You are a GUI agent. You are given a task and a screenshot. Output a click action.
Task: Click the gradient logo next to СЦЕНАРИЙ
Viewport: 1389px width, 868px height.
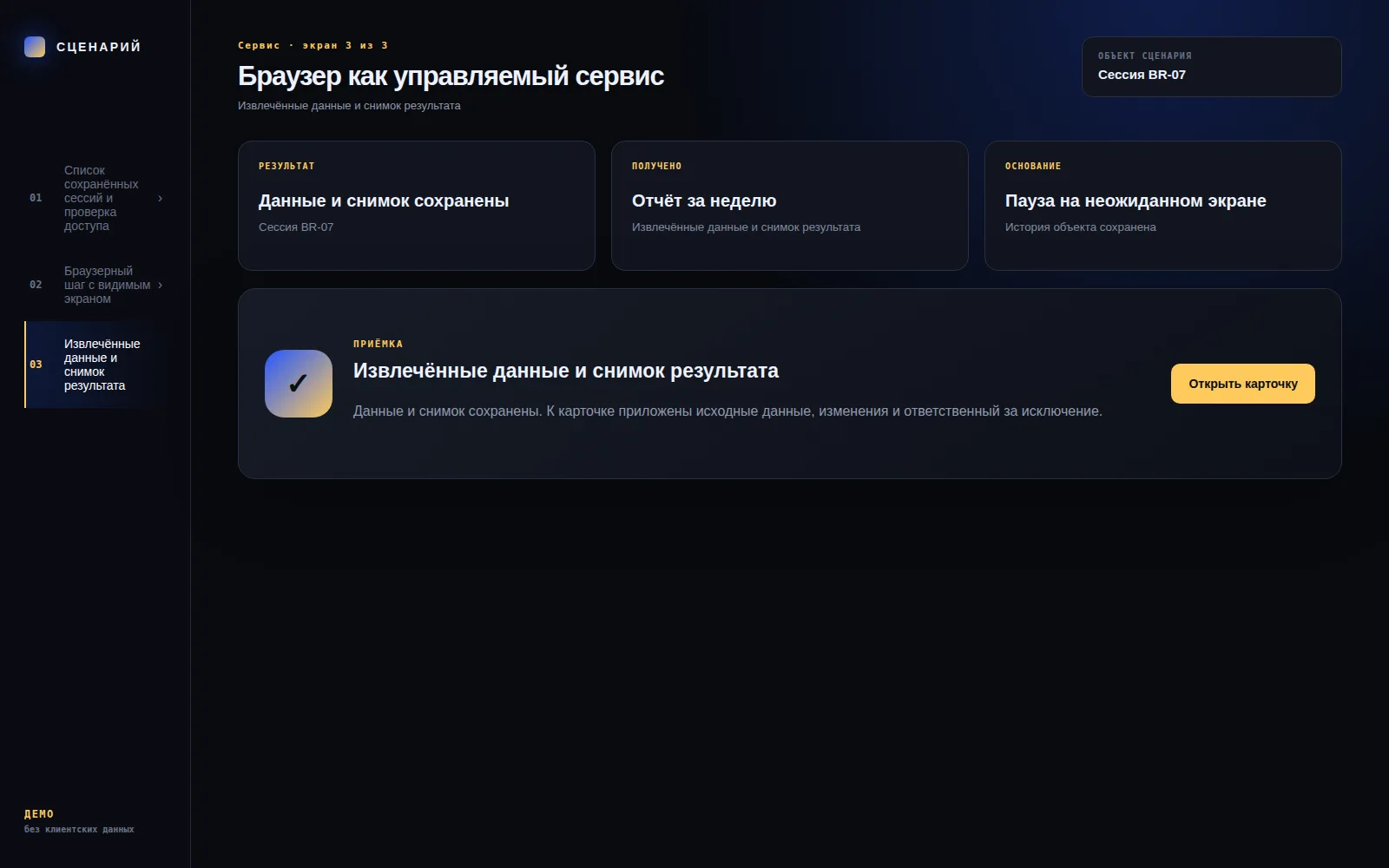[x=35, y=47]
